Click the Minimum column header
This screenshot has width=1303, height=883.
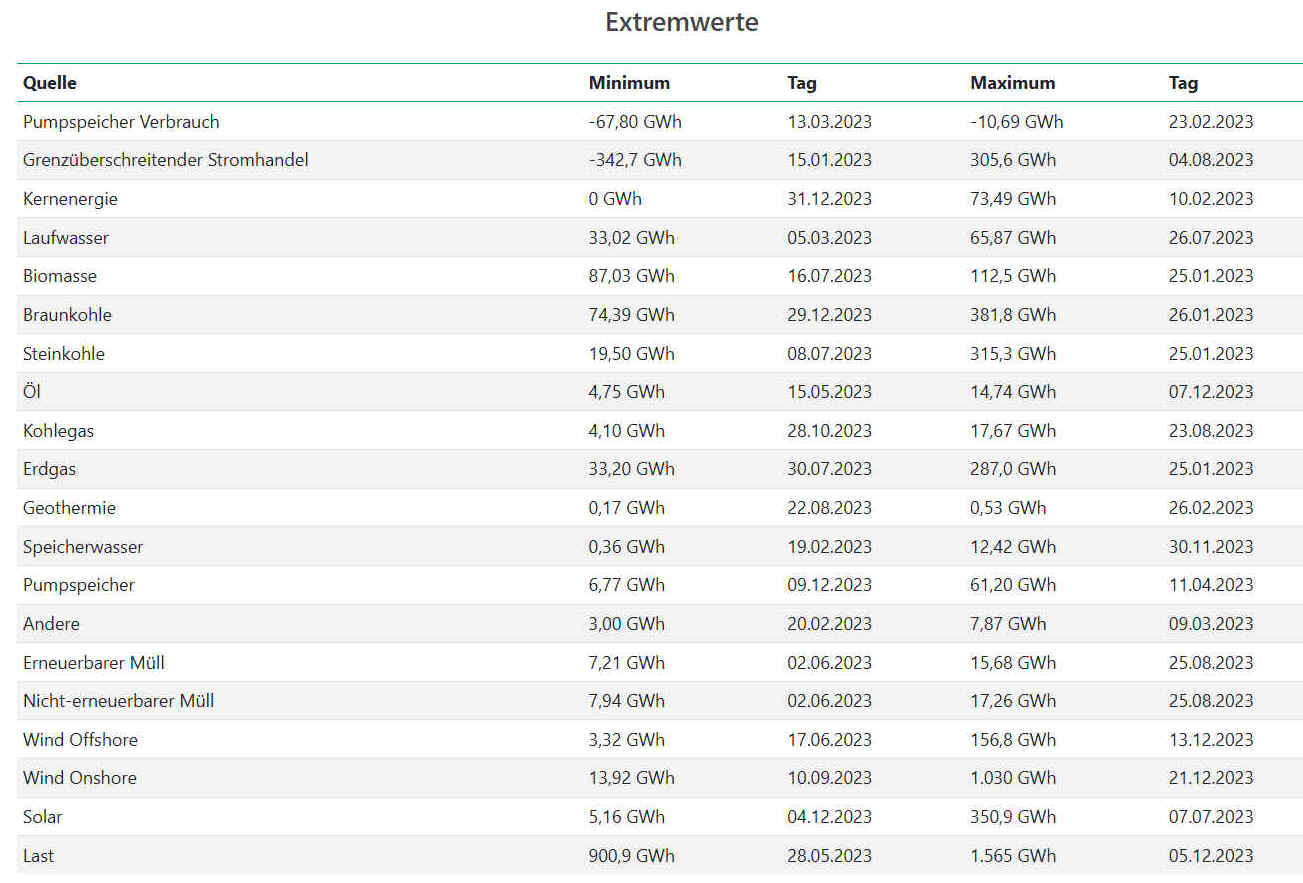pos(629,83)
